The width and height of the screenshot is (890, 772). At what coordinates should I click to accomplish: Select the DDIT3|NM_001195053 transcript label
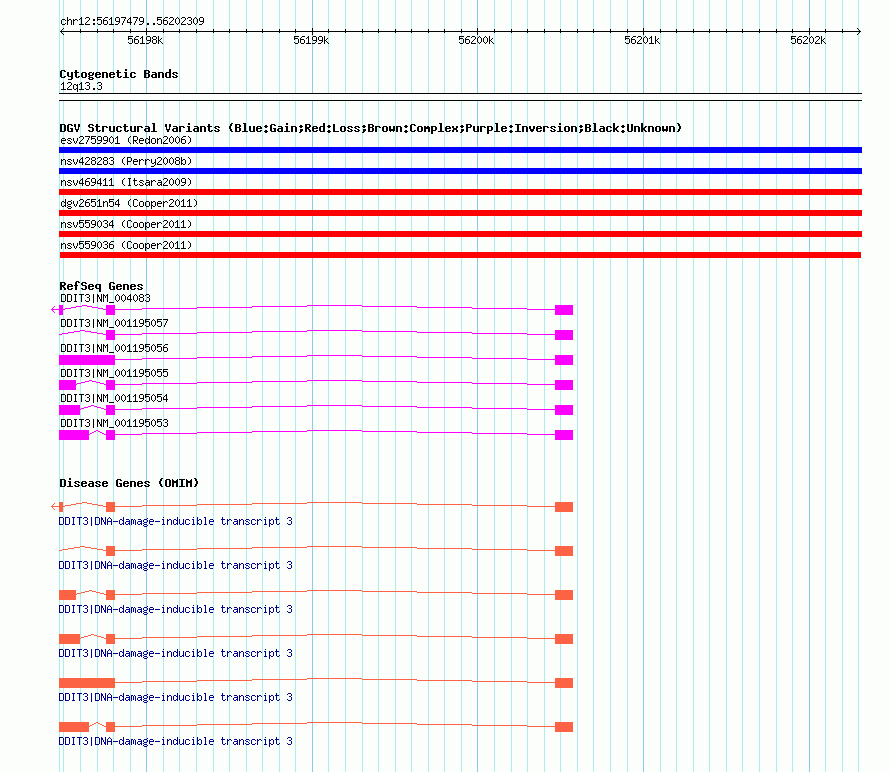(x=114, y=423)
